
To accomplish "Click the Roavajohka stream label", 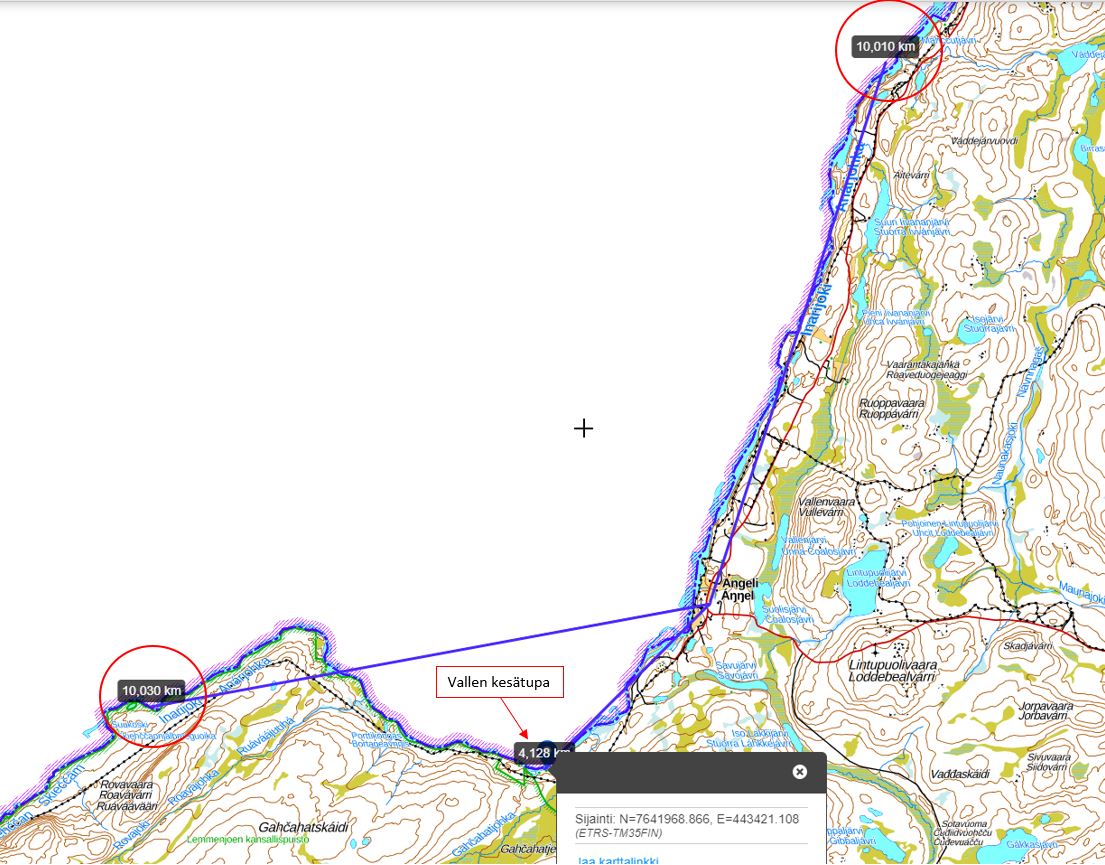I will pyautogui.click(x=193, y=786).
